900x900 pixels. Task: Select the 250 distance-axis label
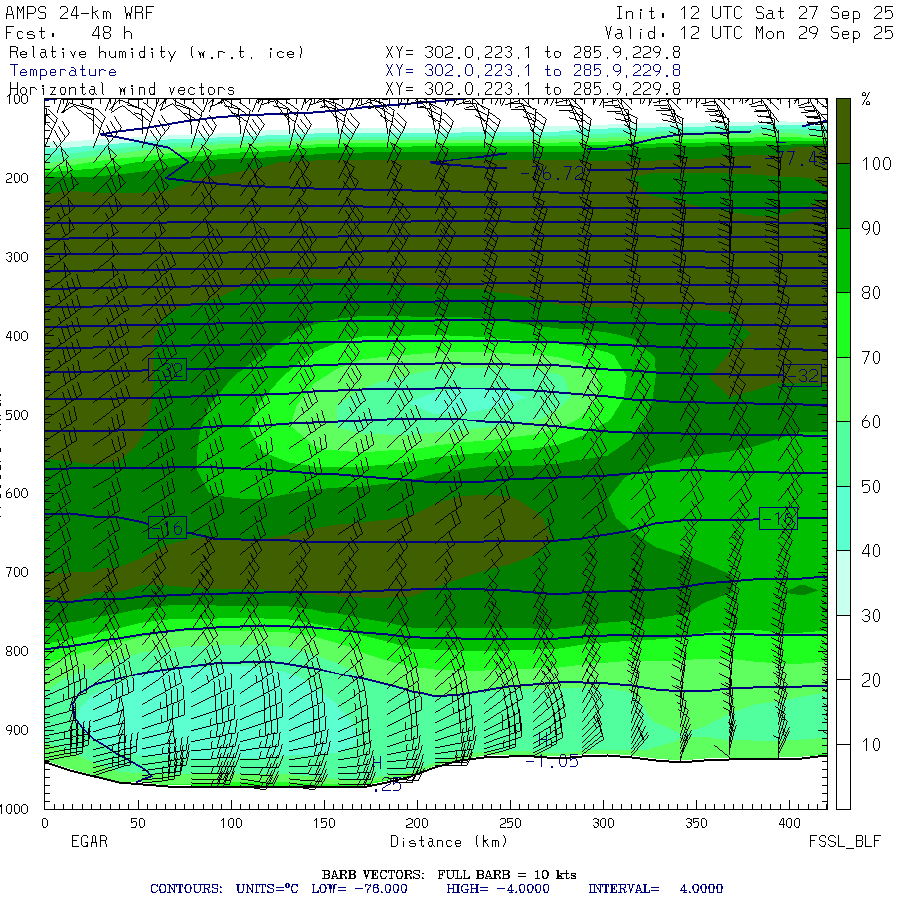tap(510, 823)
